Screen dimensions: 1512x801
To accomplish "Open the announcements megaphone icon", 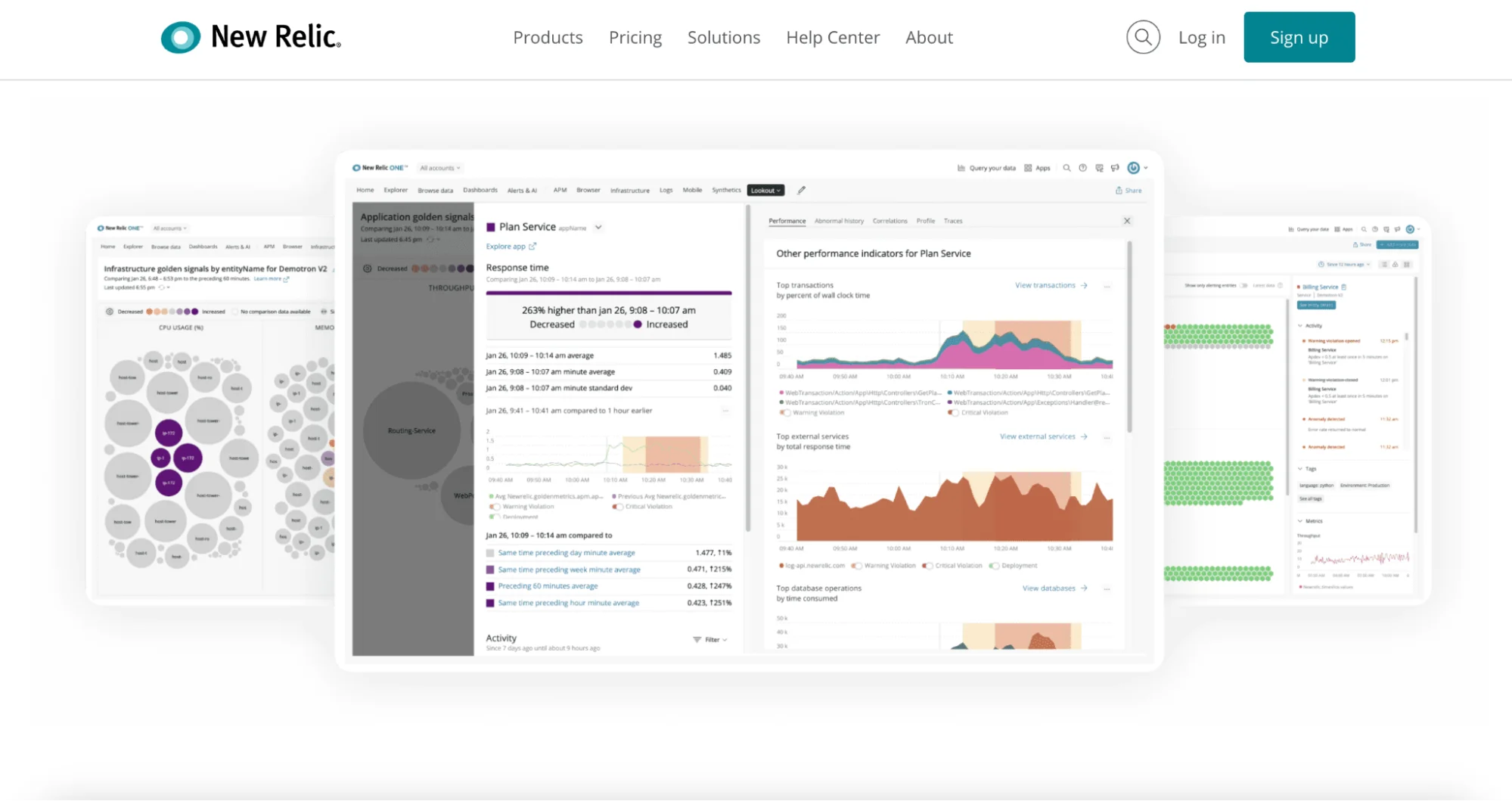I will tap(1115, 168).
